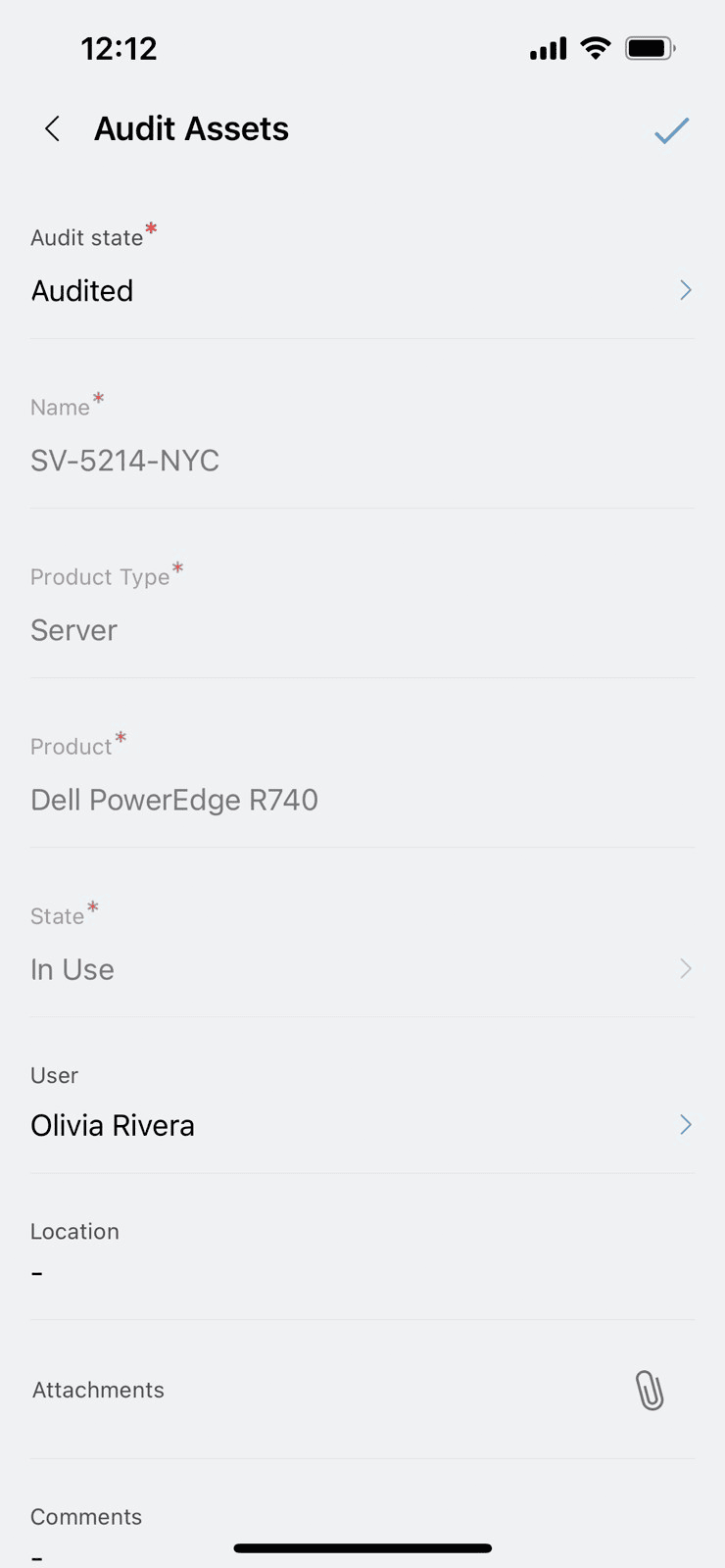Screen dimensions: 725x1568
Task: Open the User picker chevron
Action: [685, 1124]
